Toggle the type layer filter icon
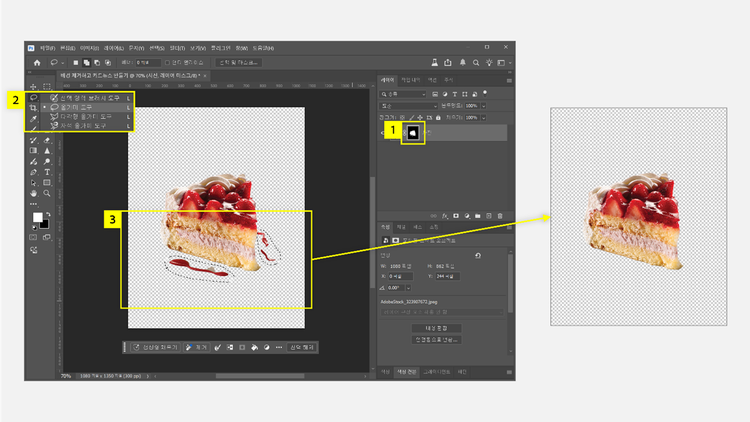 (454, 94)
